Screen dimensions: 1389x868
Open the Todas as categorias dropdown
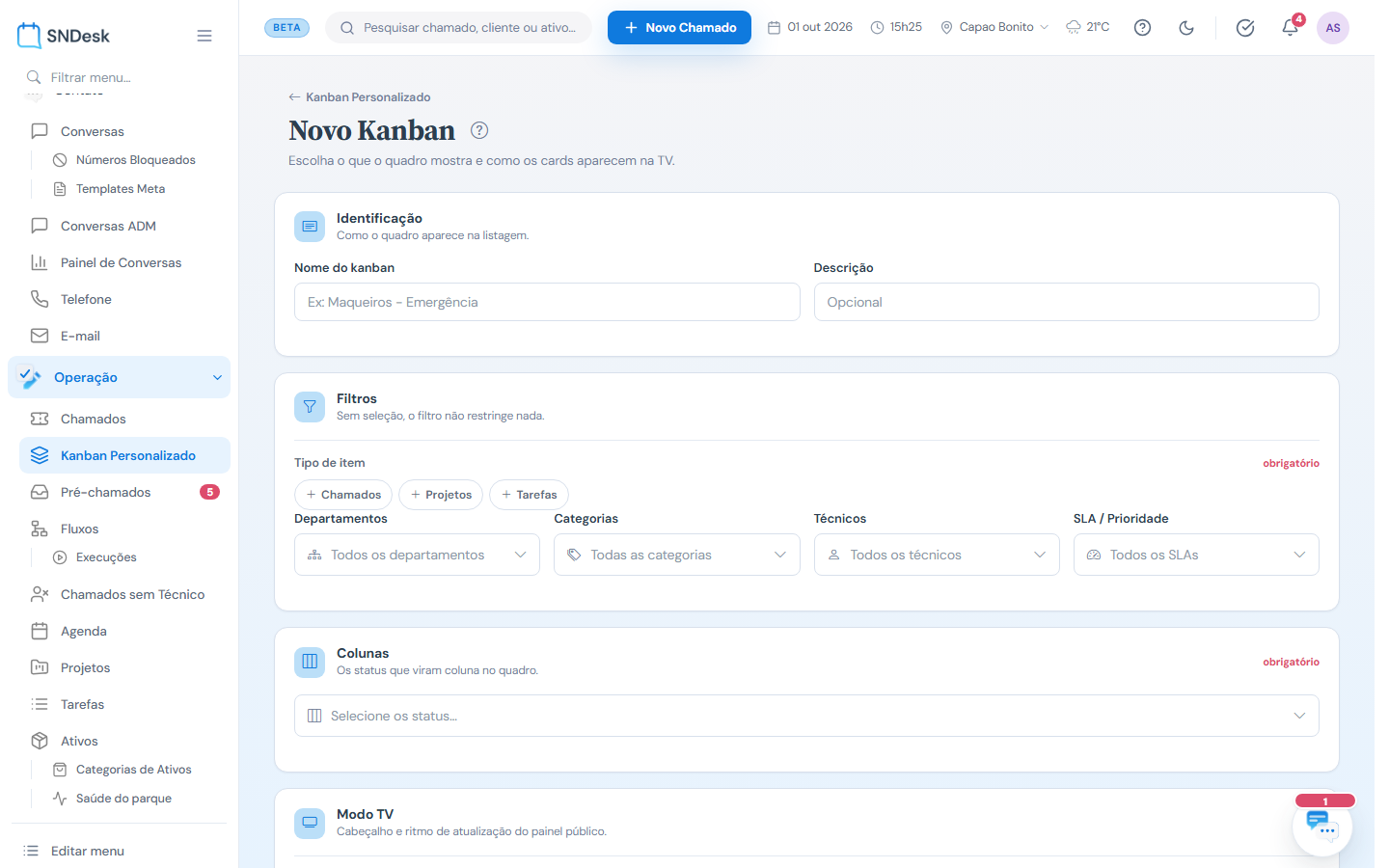[677, 555]
